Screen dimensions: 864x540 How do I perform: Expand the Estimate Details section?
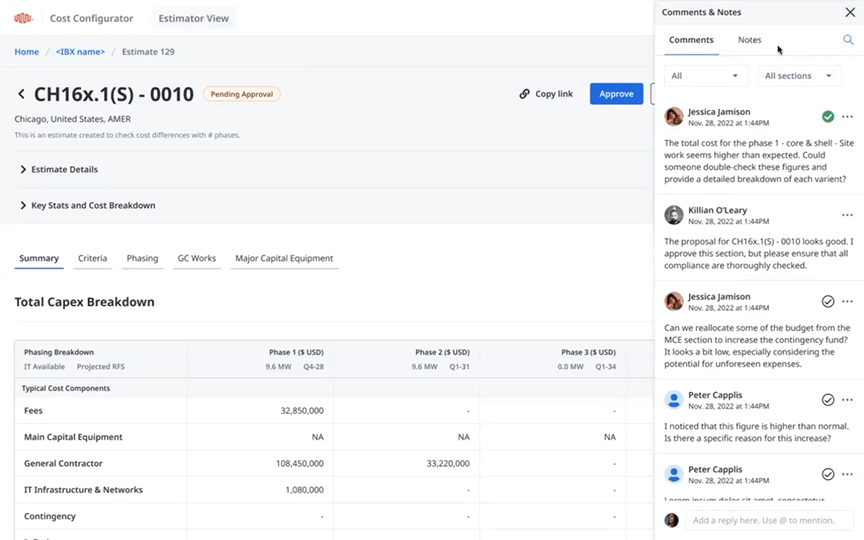58,170
